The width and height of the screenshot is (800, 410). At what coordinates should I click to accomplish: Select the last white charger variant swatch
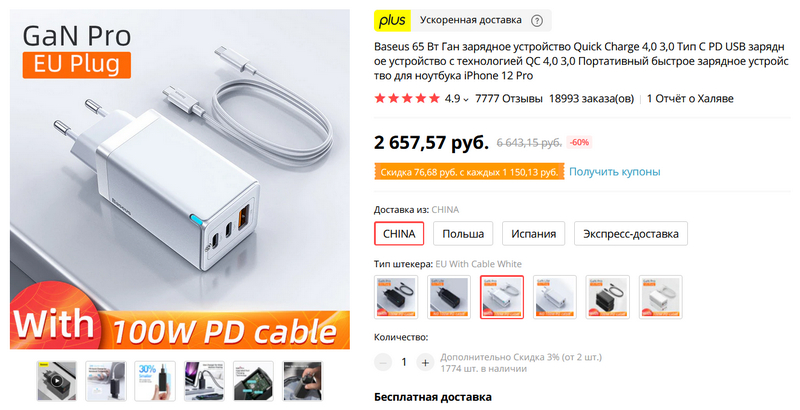(x=661, y=297)
